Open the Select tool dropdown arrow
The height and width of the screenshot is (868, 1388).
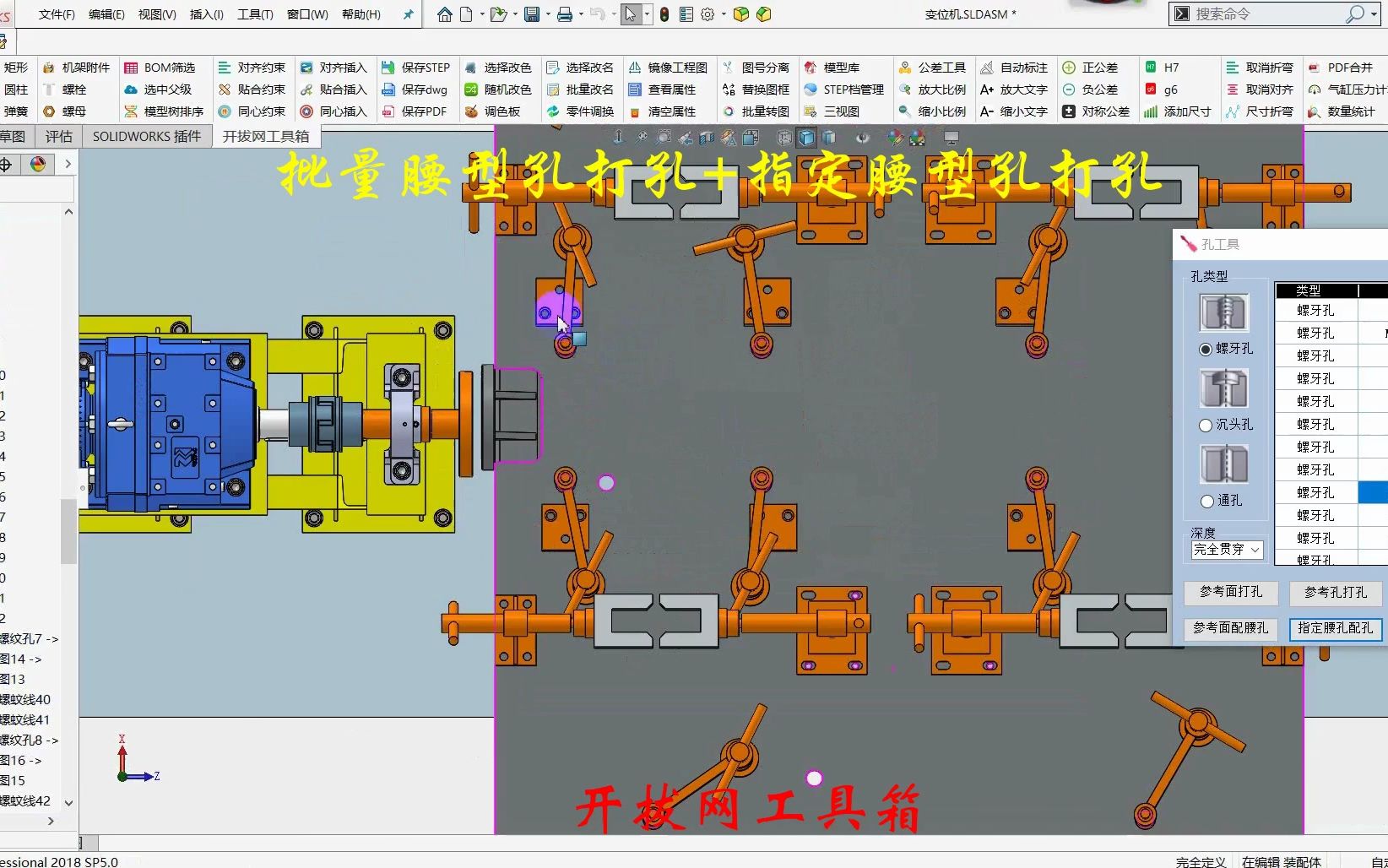click(x=647, y=14)
